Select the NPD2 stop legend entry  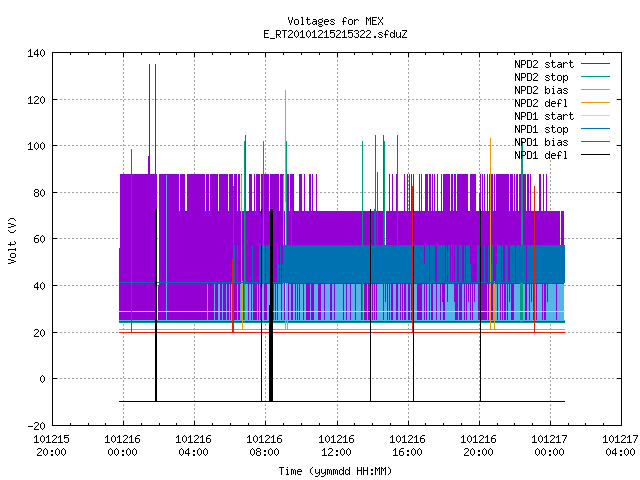point(541,77)
